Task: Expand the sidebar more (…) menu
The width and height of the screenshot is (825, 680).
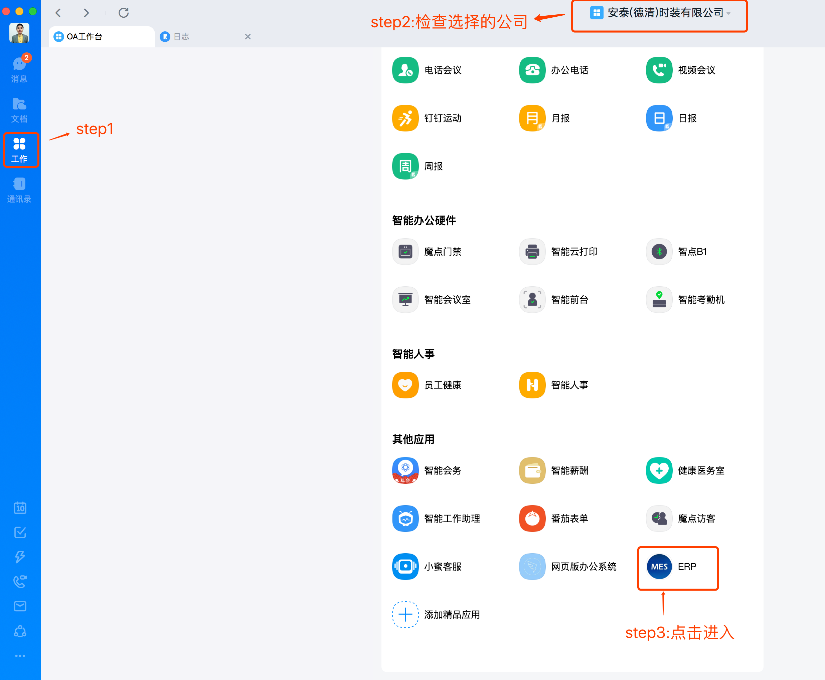Action: (20, 656)
